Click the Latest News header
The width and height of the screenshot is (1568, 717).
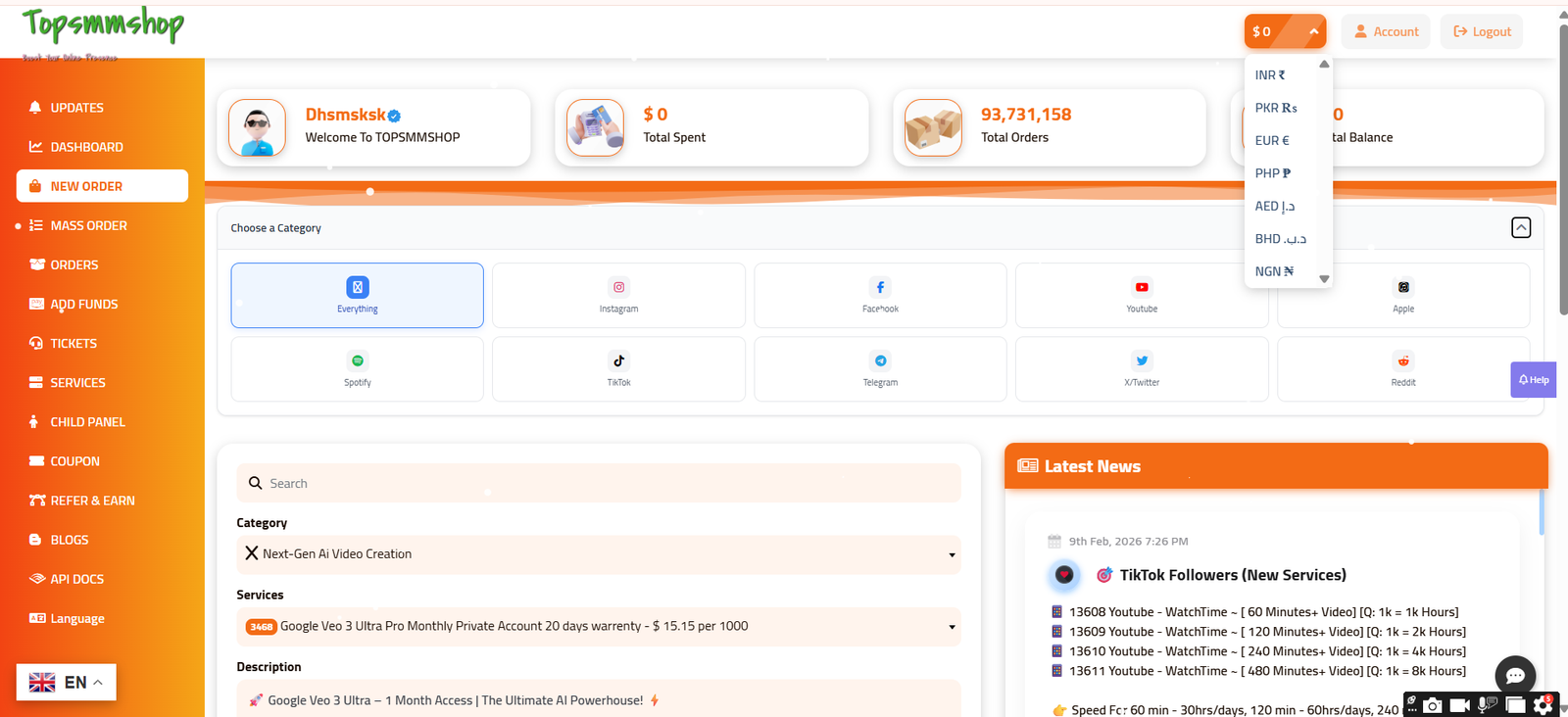click(1276, 466)
